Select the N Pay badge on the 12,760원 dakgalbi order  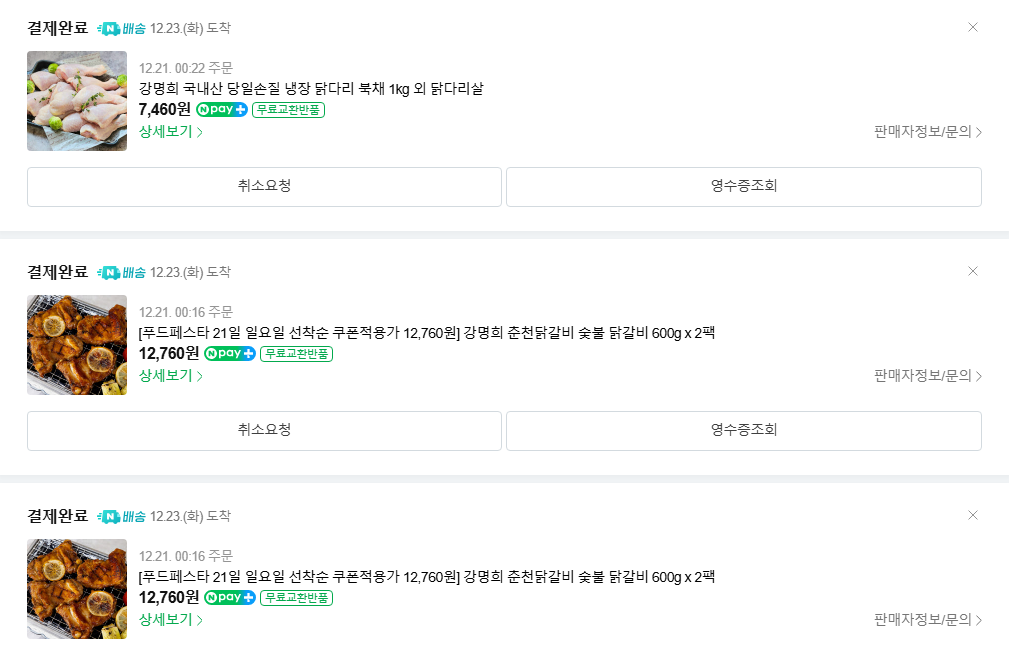tap(229, 353)
